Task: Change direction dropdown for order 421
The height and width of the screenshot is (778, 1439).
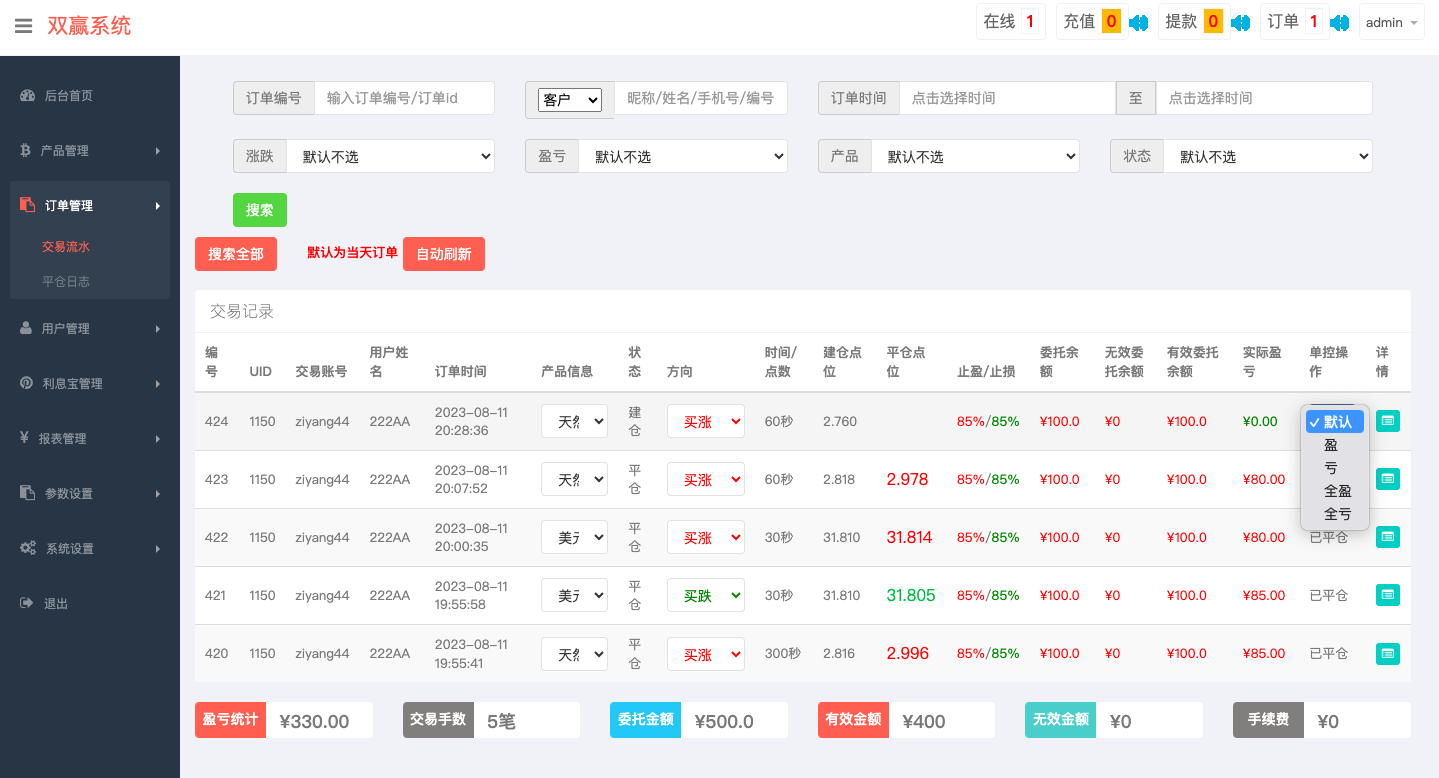Action: (x=705, y=594)
